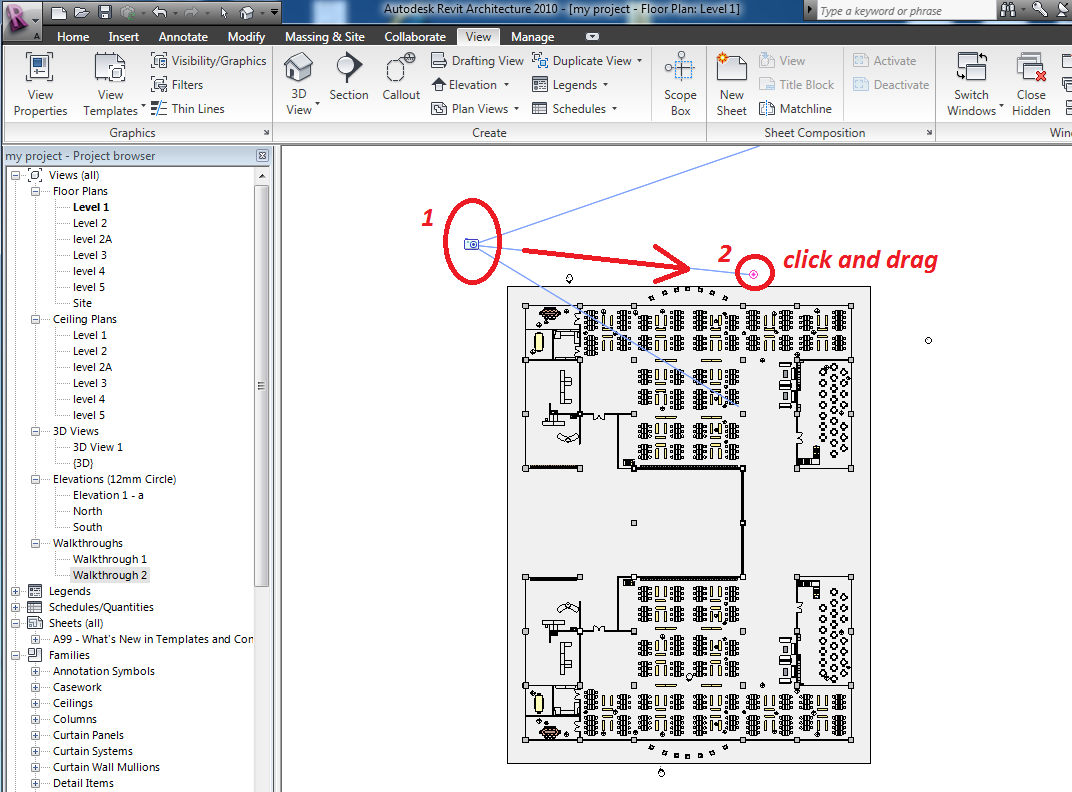Image resolution: width=1072 pixels, height=792 pixels.
Task: Open Visibility/Graphics settings
Action: (x=209, y=61)
